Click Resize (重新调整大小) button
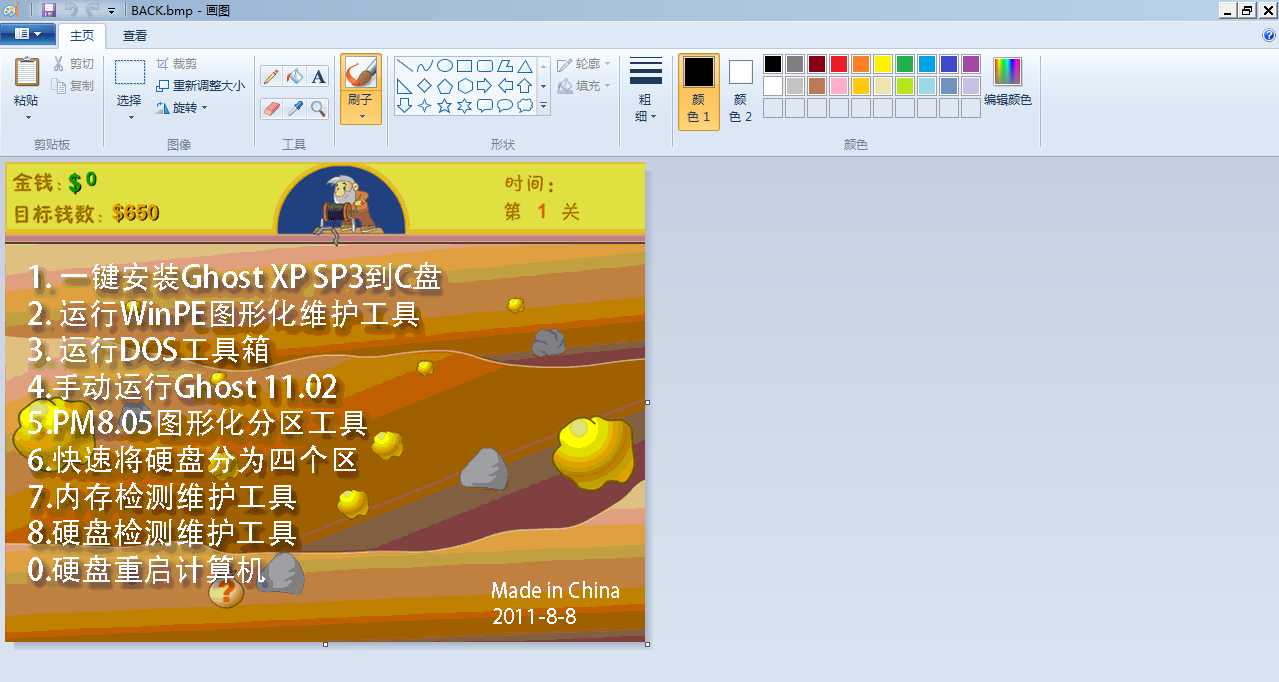1279x682 pixels. [201, 86]
